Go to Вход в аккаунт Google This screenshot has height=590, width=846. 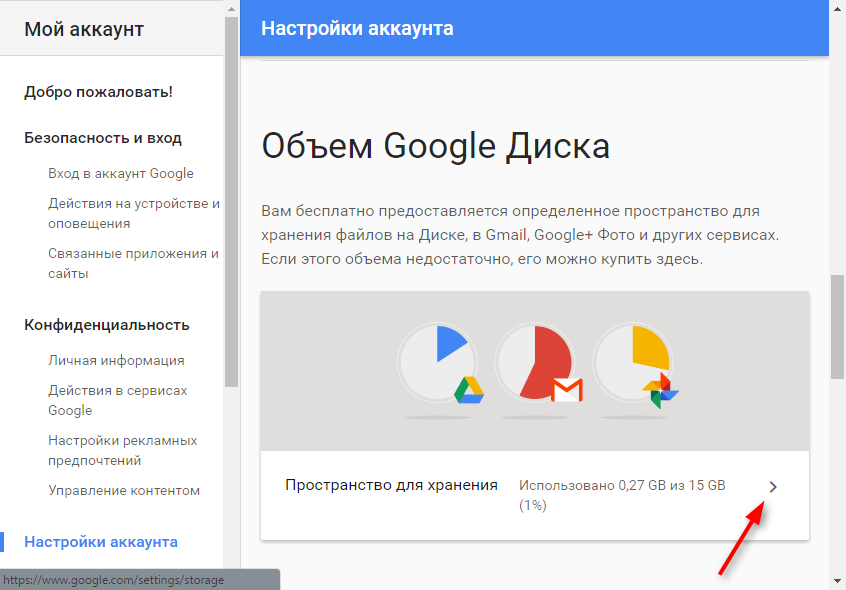(x=121, y=174)
